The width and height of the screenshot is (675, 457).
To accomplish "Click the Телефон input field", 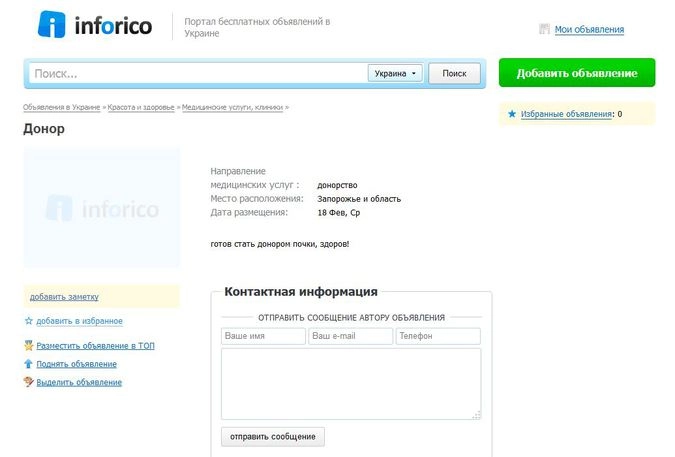I will [x=437, y=337].
